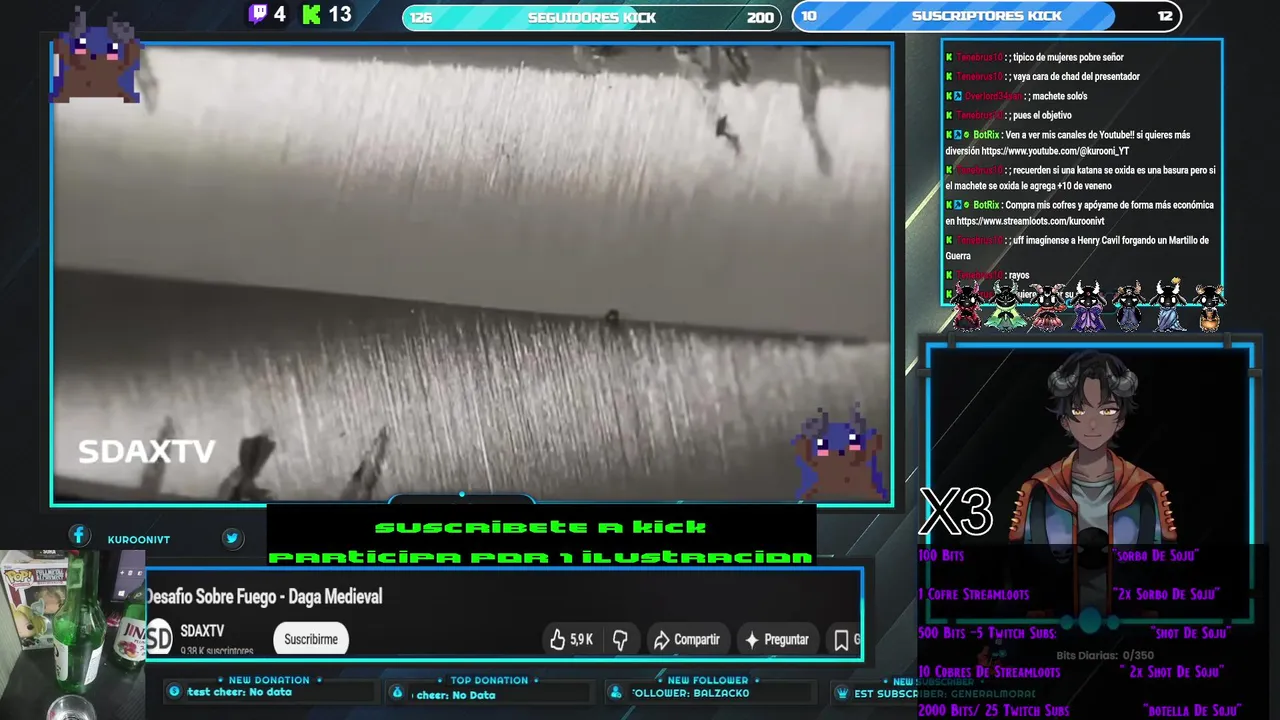
Task: Click the 'test cheer: No data' donation label
Action: coord(239,692)
